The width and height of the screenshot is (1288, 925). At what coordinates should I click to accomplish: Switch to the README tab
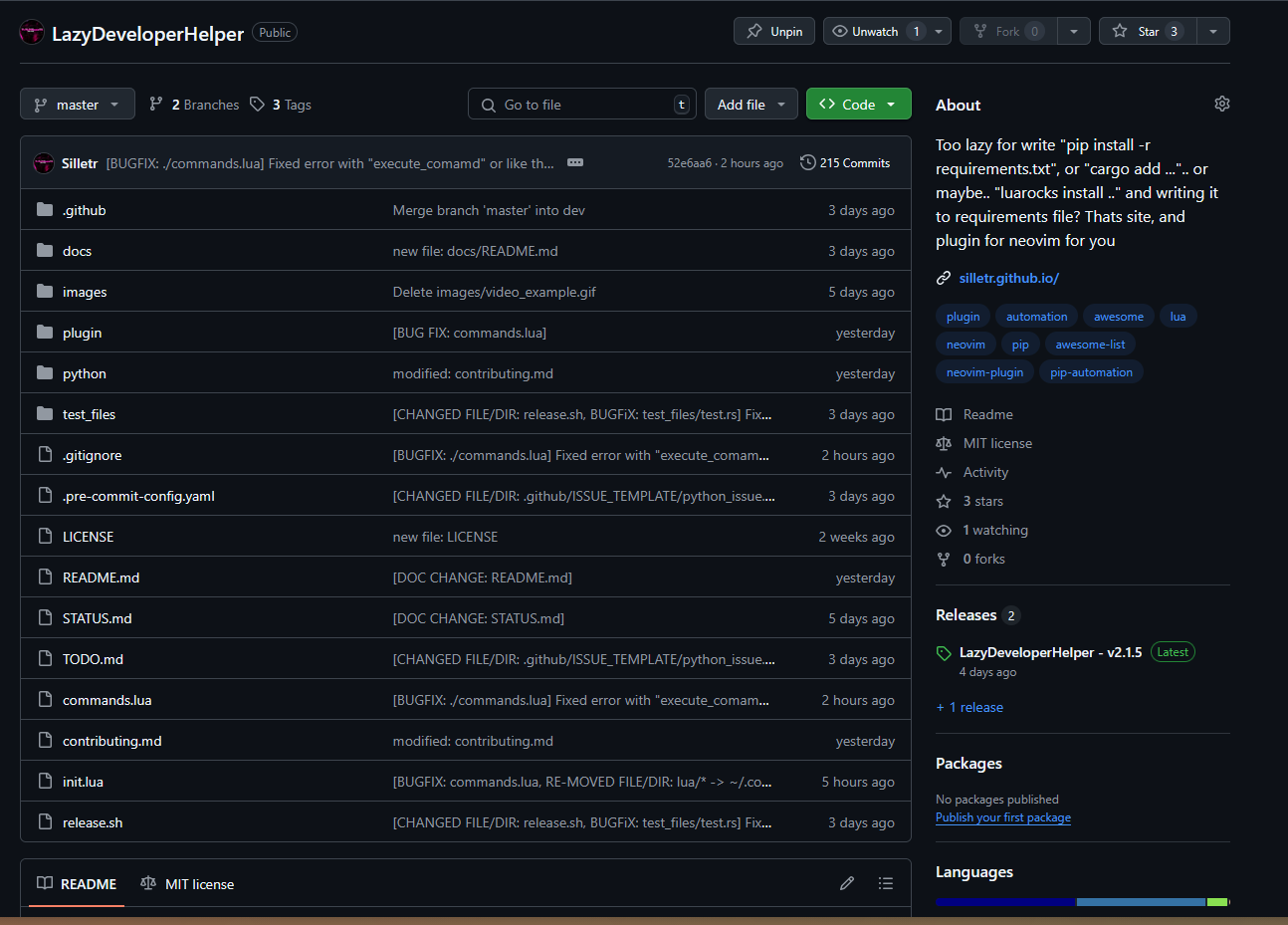(77, 883)
